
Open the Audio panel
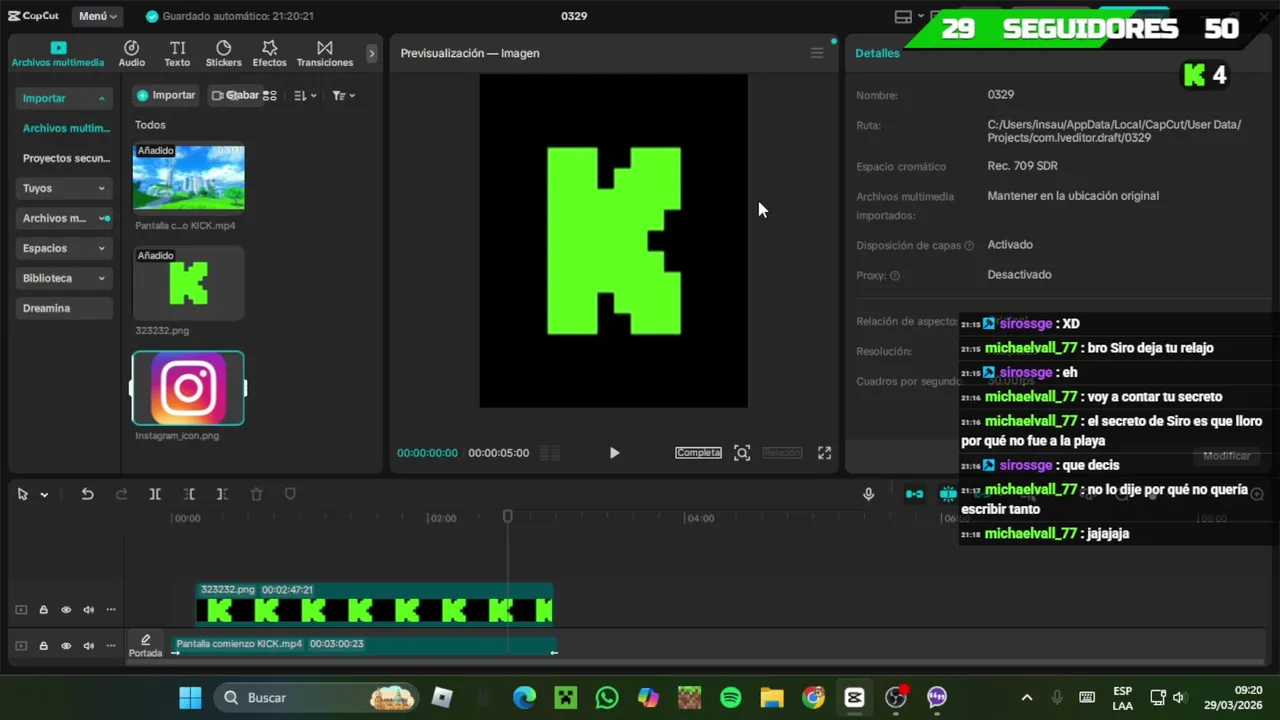point(131,54)
